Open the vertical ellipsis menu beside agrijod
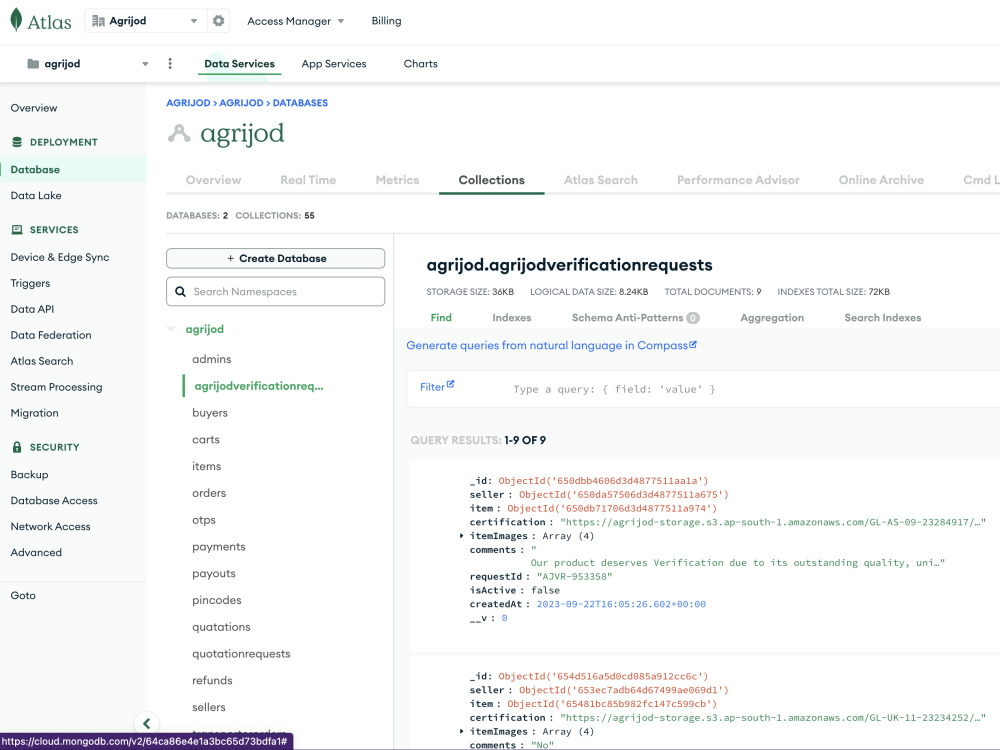The height and width of the screenshot is (750, 1000). pos(170,63)
